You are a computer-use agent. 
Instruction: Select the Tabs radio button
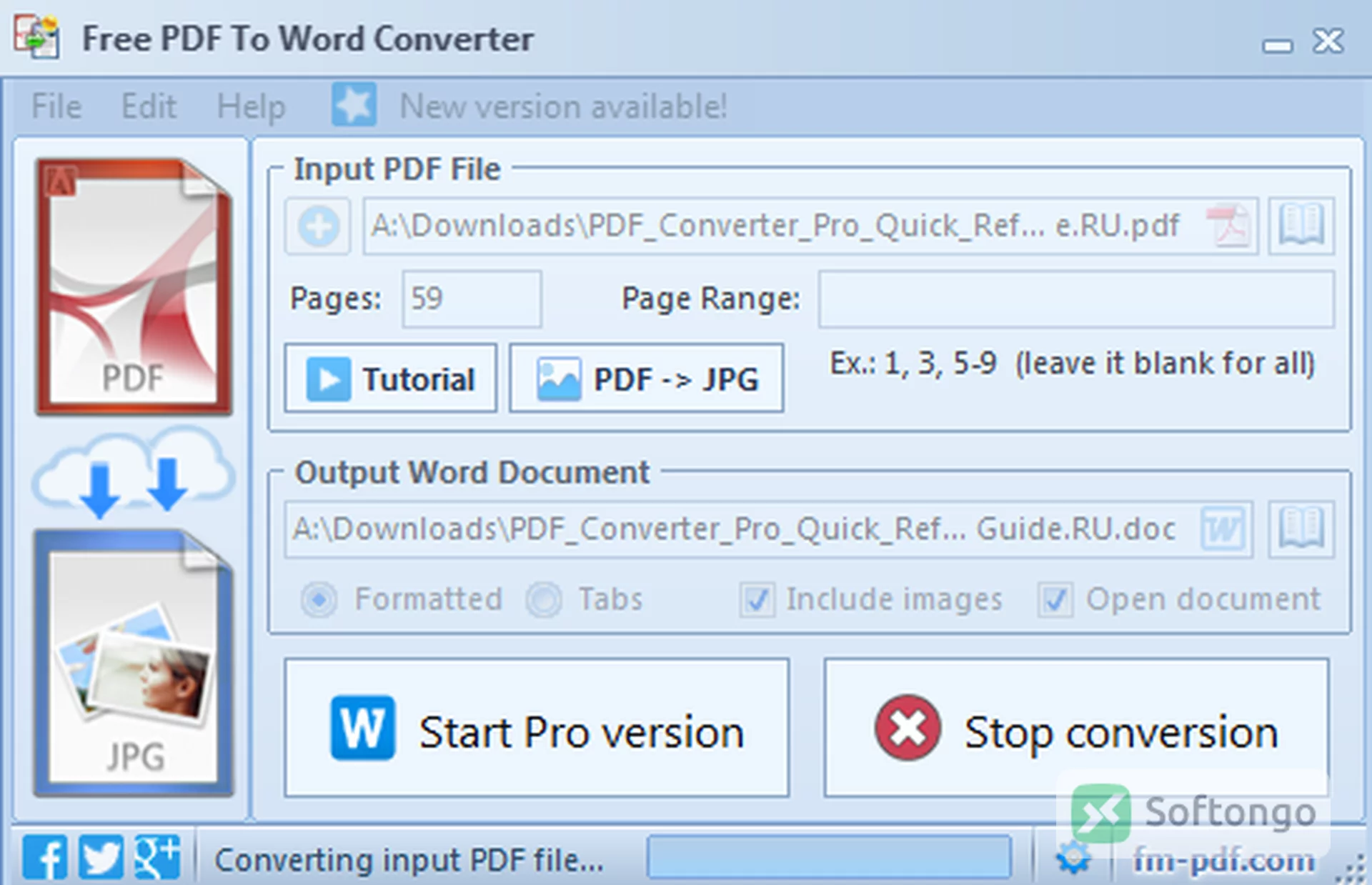[x=545, y=599]
